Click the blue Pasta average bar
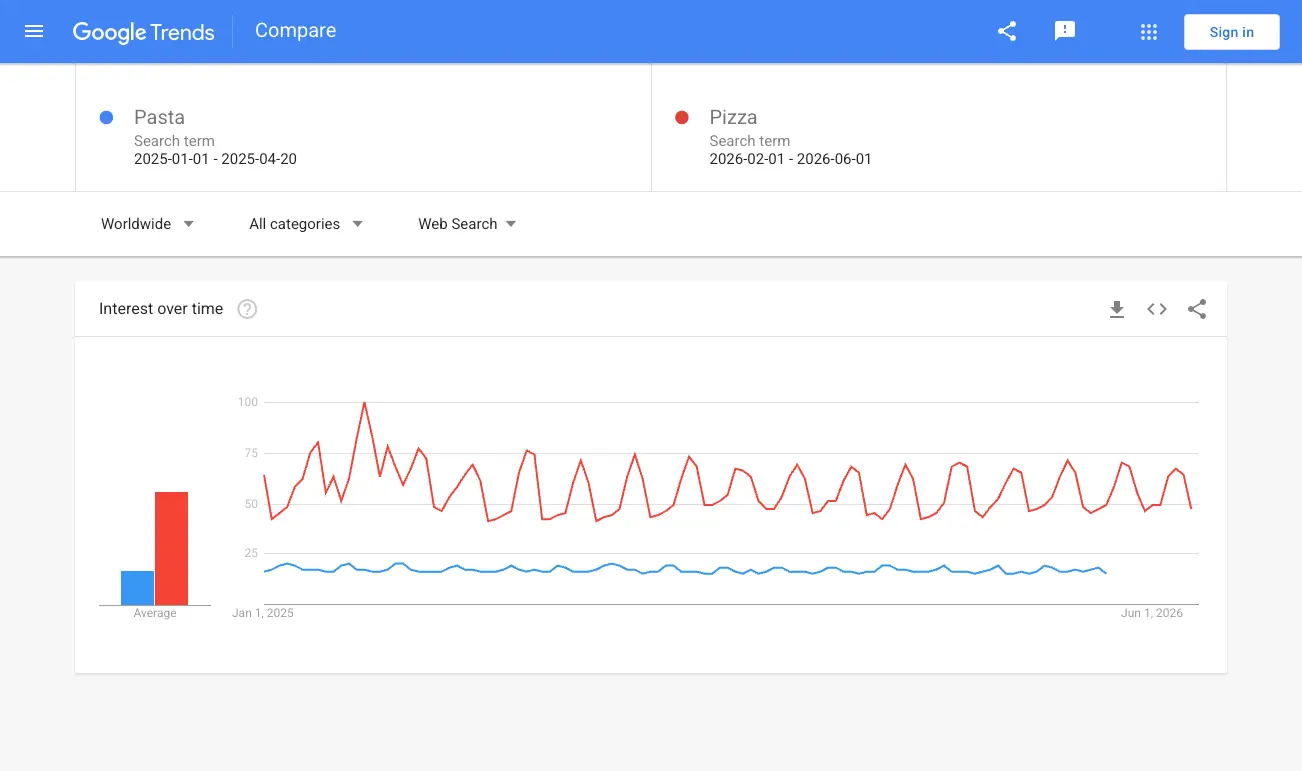The width and height of the screenshot is (1302, 771). coord(138,588)
